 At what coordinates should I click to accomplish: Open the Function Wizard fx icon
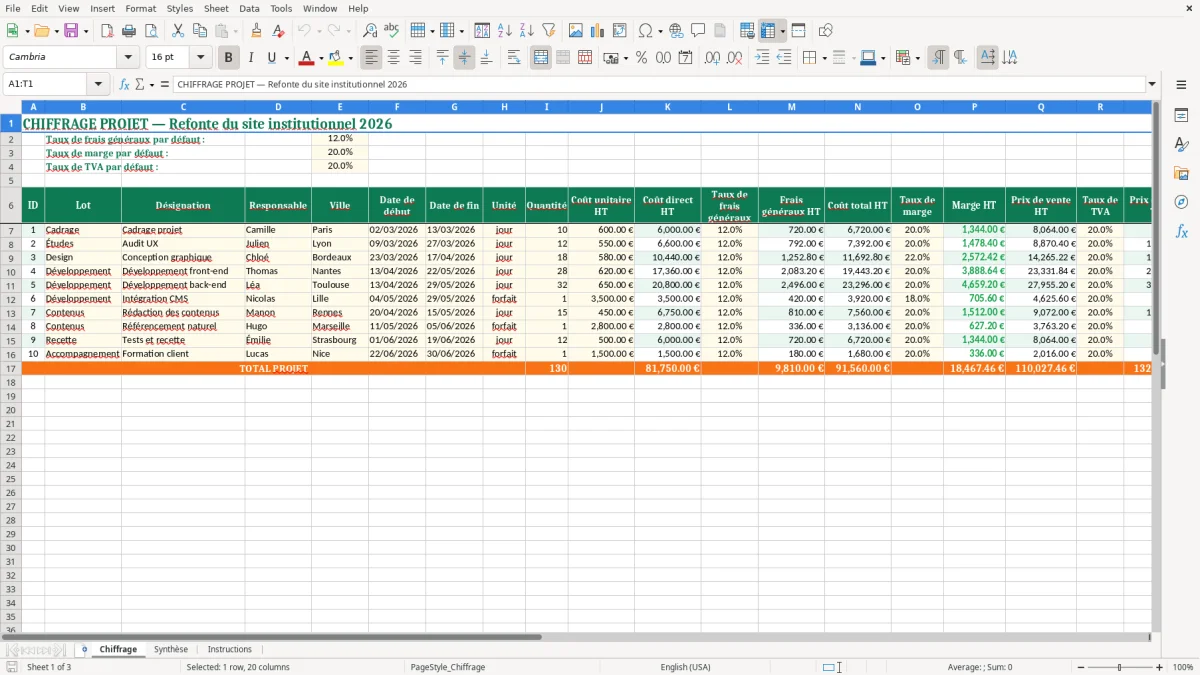click(x=125, y=84)
